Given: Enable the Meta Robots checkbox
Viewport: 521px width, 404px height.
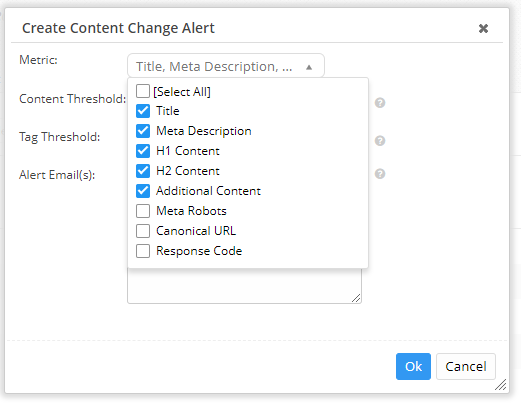Looking at the screenshot, I should pyautogui.click(x=143, y=211).
